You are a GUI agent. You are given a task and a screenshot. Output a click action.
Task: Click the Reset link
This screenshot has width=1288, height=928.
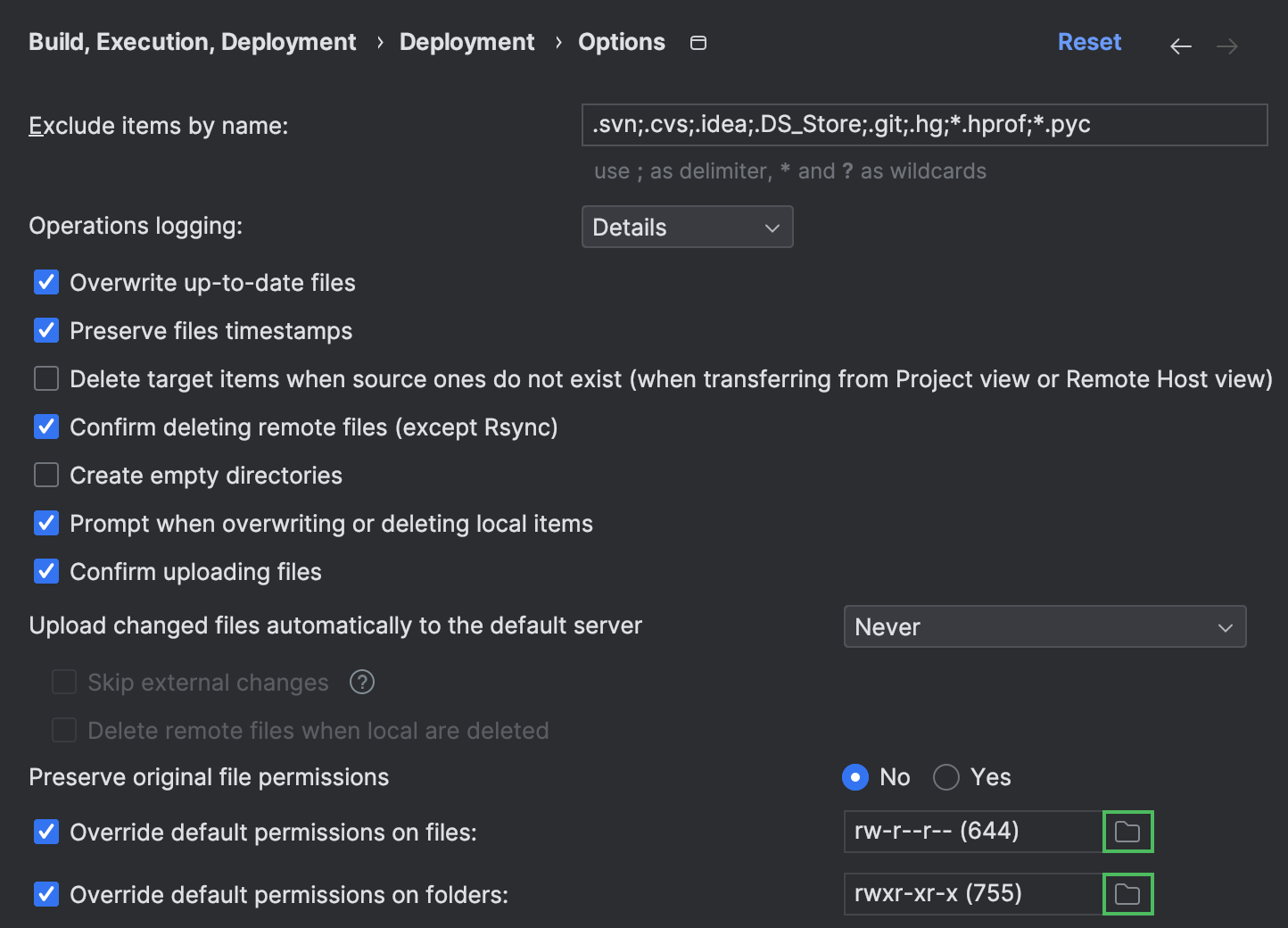pyautogui.click(x=1089, y=41)
